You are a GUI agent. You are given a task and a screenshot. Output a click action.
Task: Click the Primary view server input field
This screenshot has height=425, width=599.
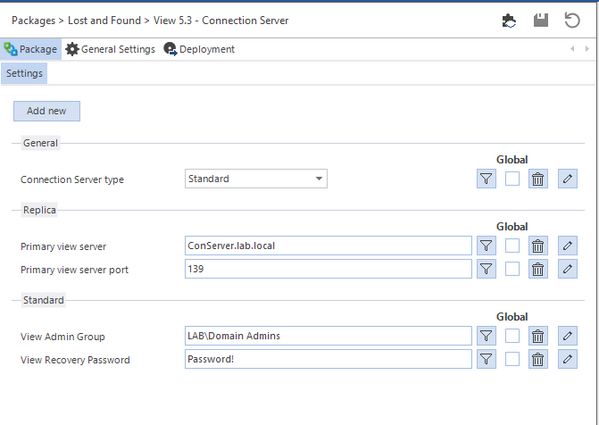tap(328, 246)
